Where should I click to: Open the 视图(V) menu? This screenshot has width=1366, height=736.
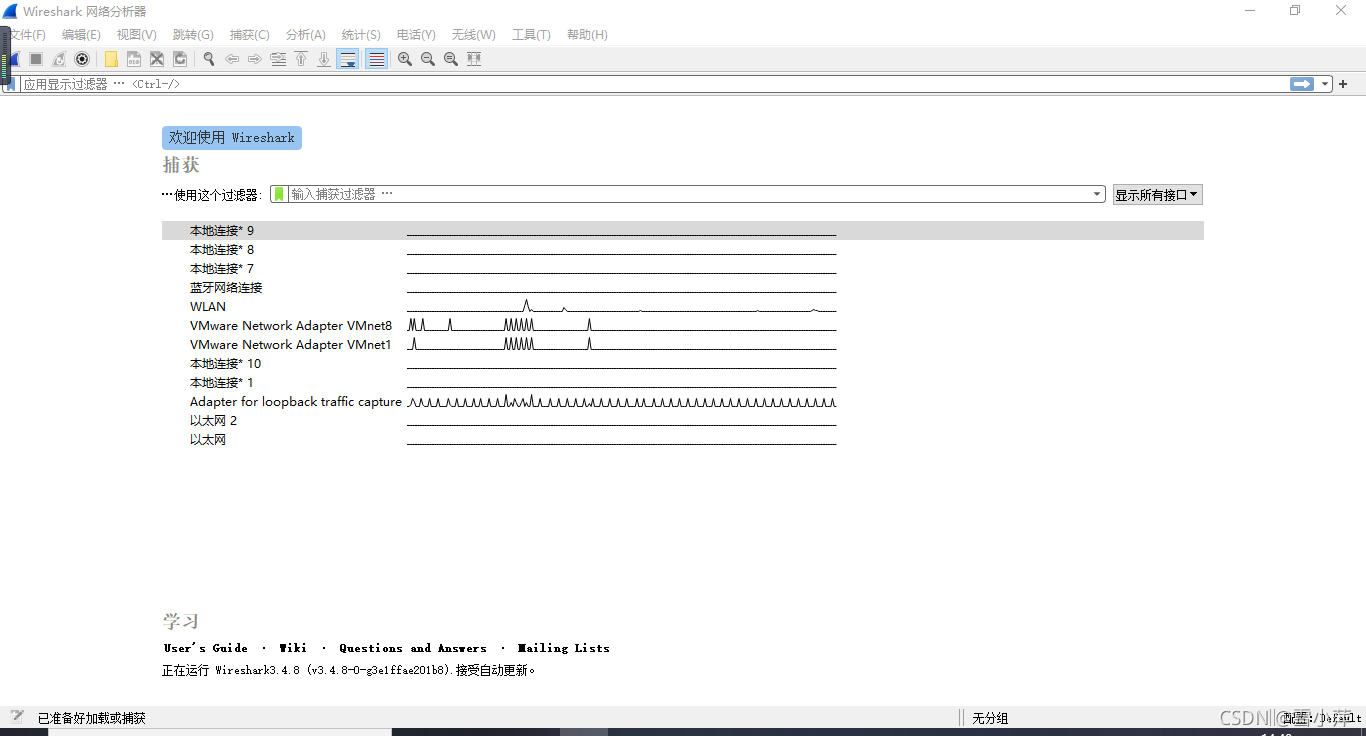pyautogui.click(x=136, y=34)
